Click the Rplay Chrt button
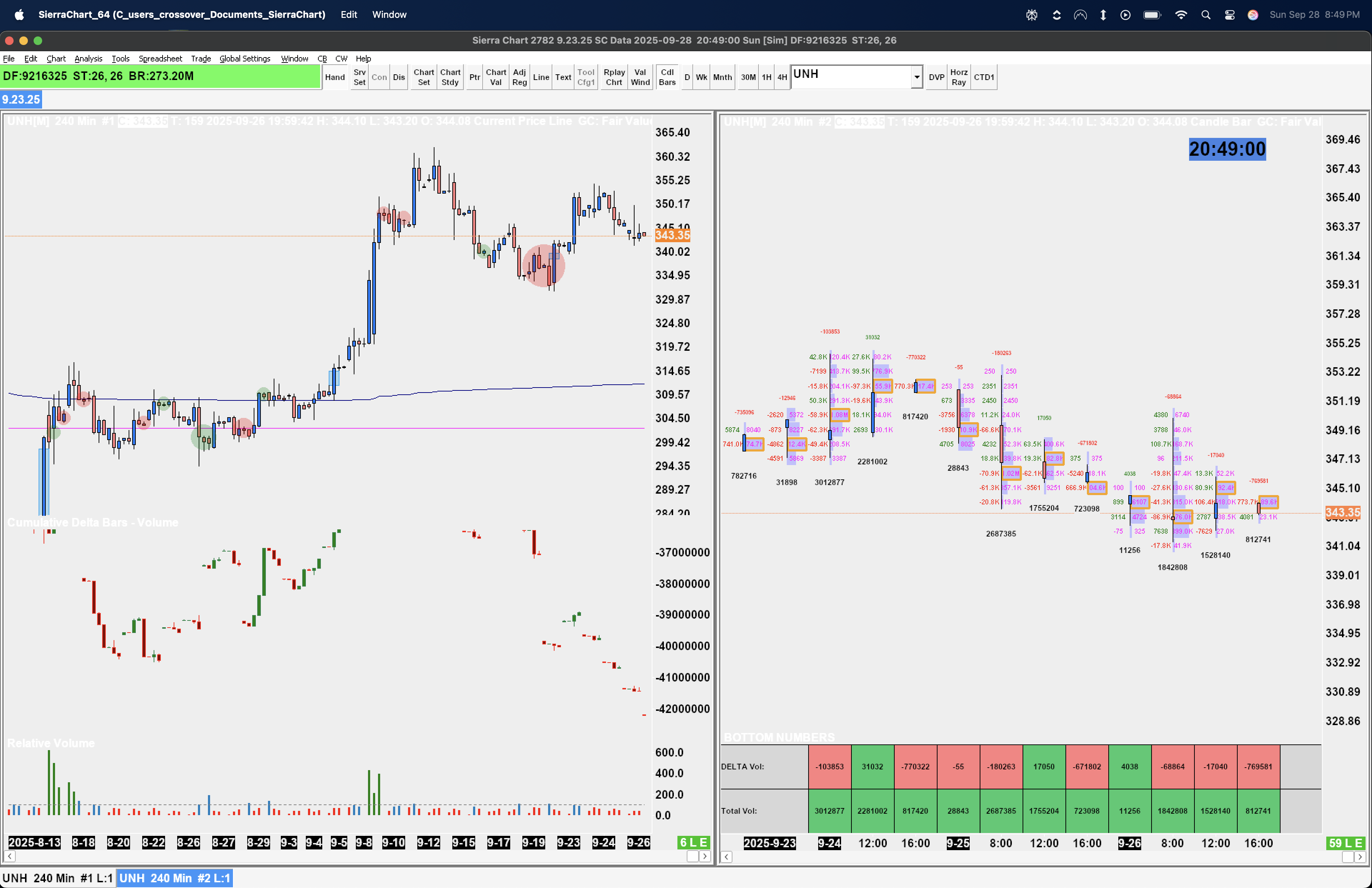This screenshot has height=888, width=1372. 614,77
